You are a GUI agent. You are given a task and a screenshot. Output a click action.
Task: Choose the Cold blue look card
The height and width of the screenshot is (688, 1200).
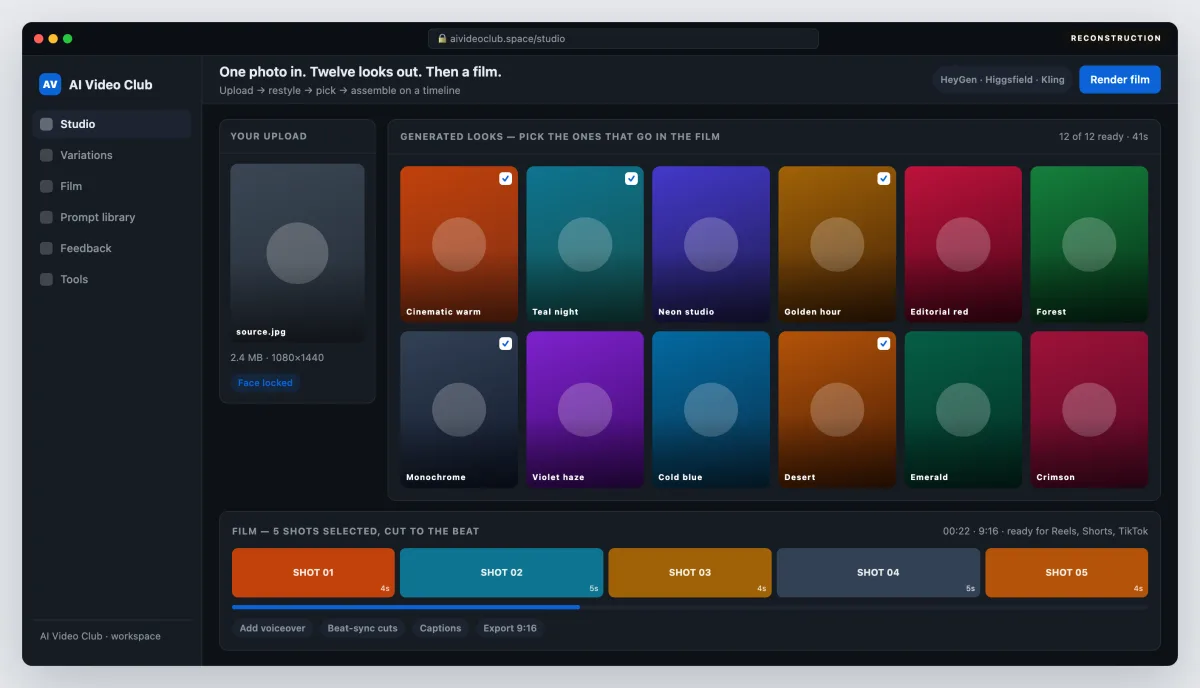tap(711, 409)
